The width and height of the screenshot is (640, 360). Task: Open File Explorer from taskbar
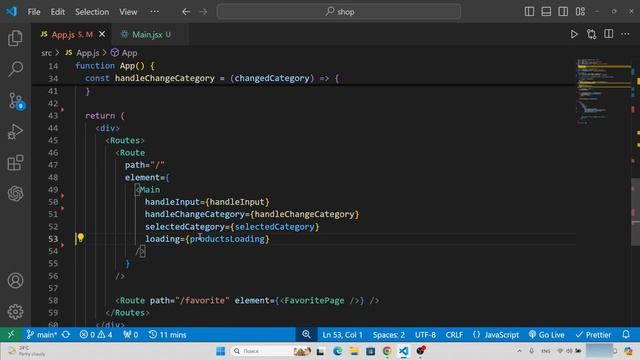pyautogui.click(x=354, y=351)
